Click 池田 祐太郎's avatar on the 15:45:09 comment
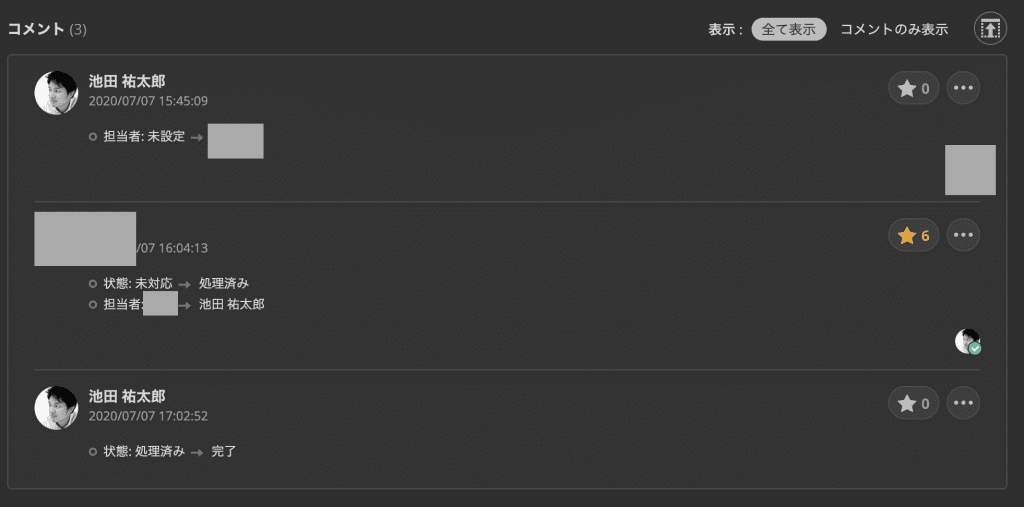The height and width of the screenshot is (507, 1024). point(56,93)
